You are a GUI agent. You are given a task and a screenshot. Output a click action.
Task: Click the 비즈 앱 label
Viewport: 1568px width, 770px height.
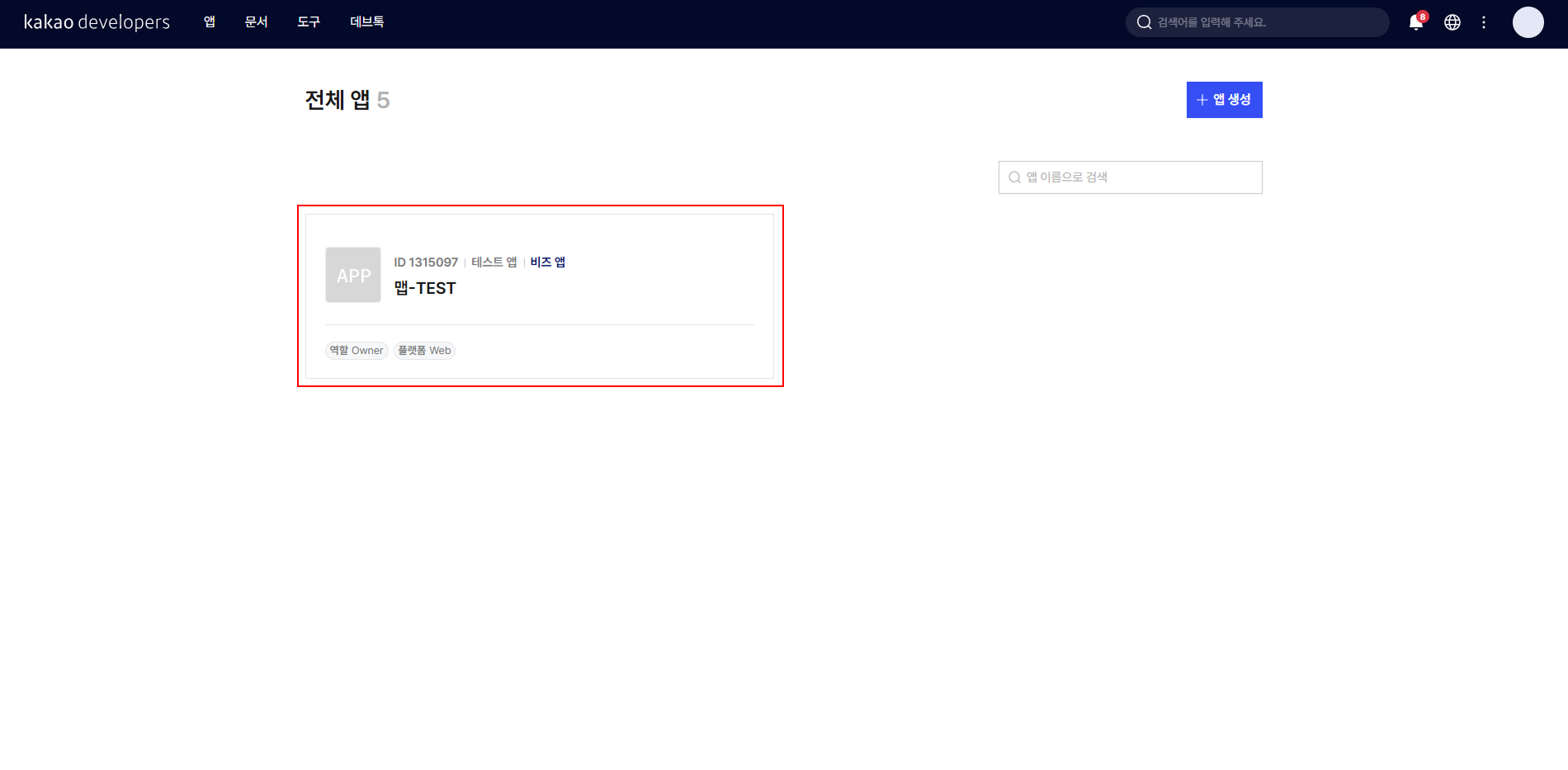(548, 262)
